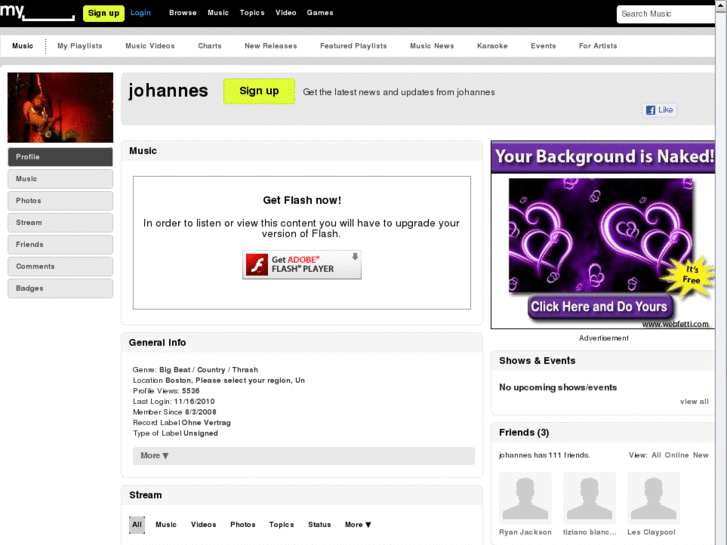Click view all in Shows & Events
This screenshot has height=545, width=727.
coord(694,402)
